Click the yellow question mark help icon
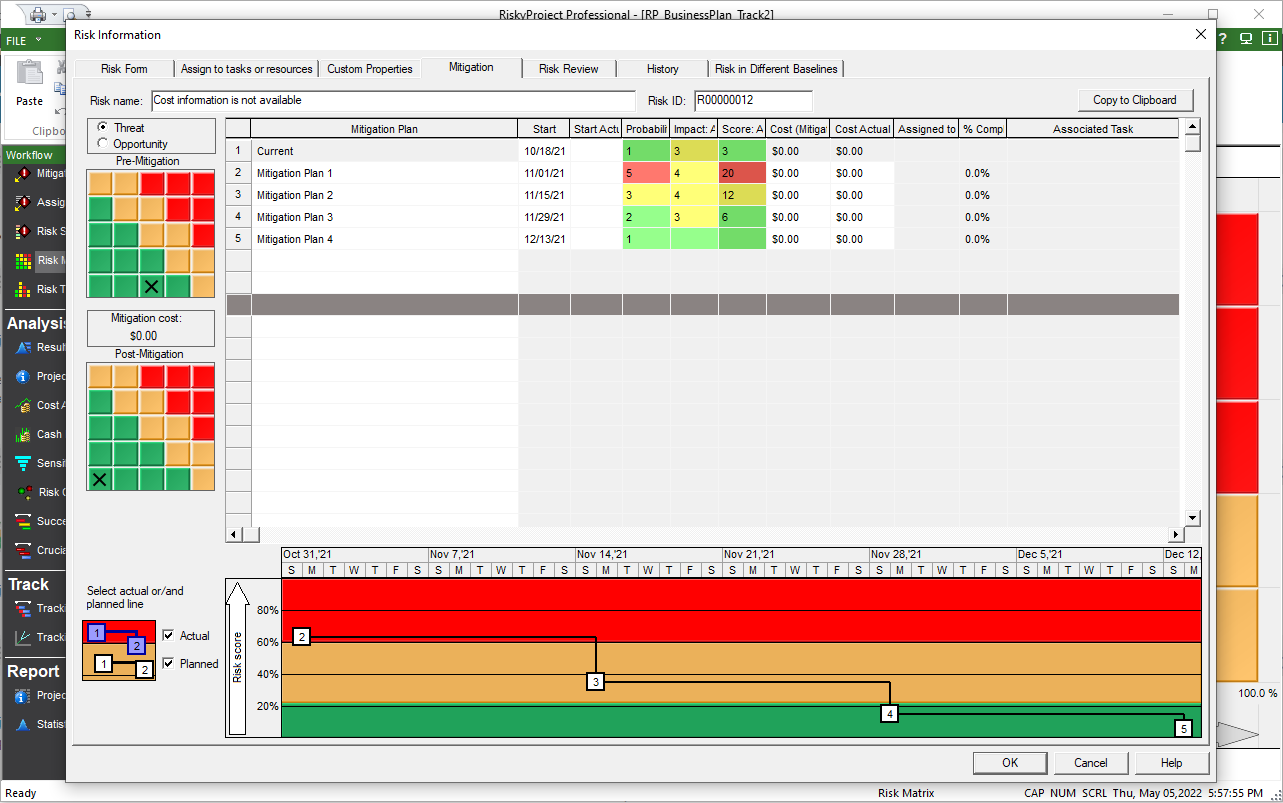 click(x=1222, y=40)
